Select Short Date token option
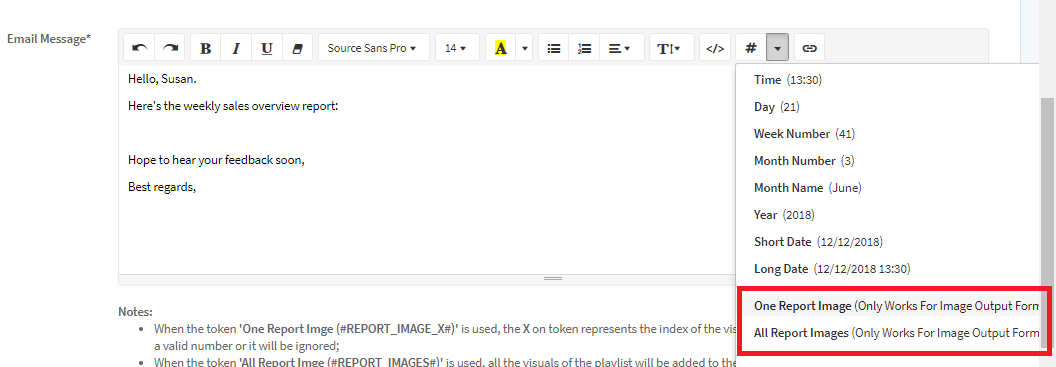This screenshot has width=1056, height=367. (888, 242)
